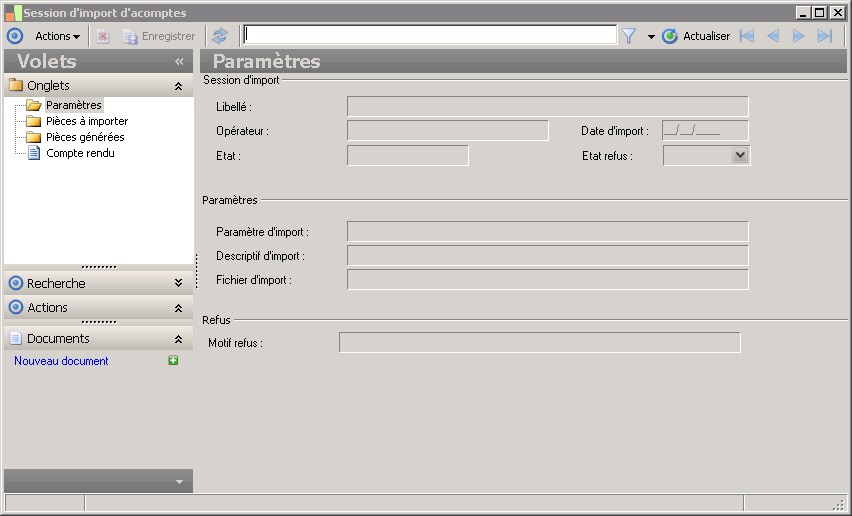Screen dimensions: 852x516
Task: Select the Paramètres tree item
Action: tap(74, 105)
